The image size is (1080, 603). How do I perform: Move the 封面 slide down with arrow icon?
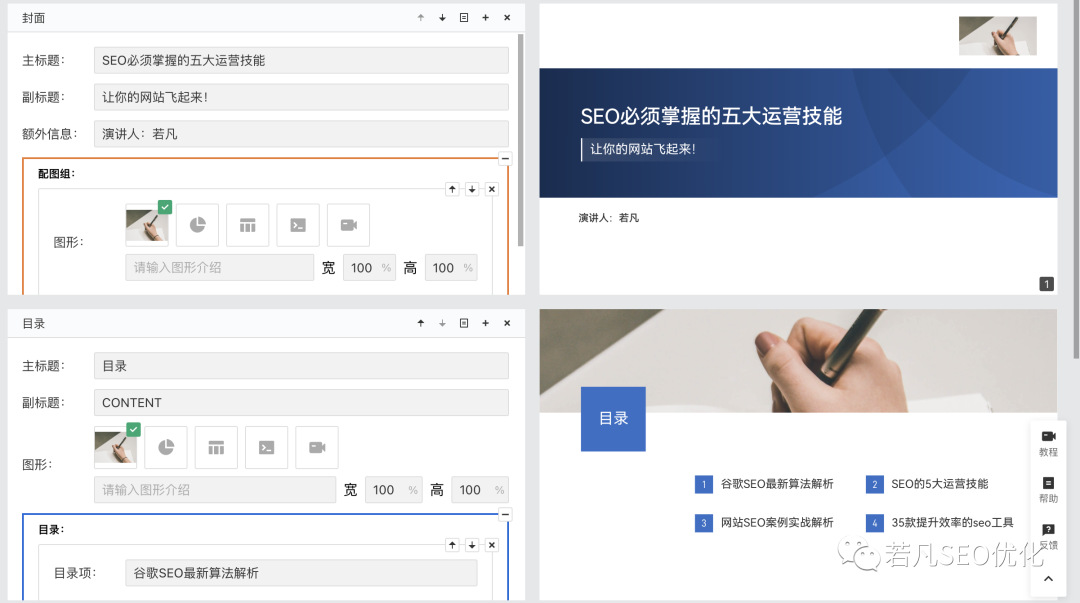(442, 18)
